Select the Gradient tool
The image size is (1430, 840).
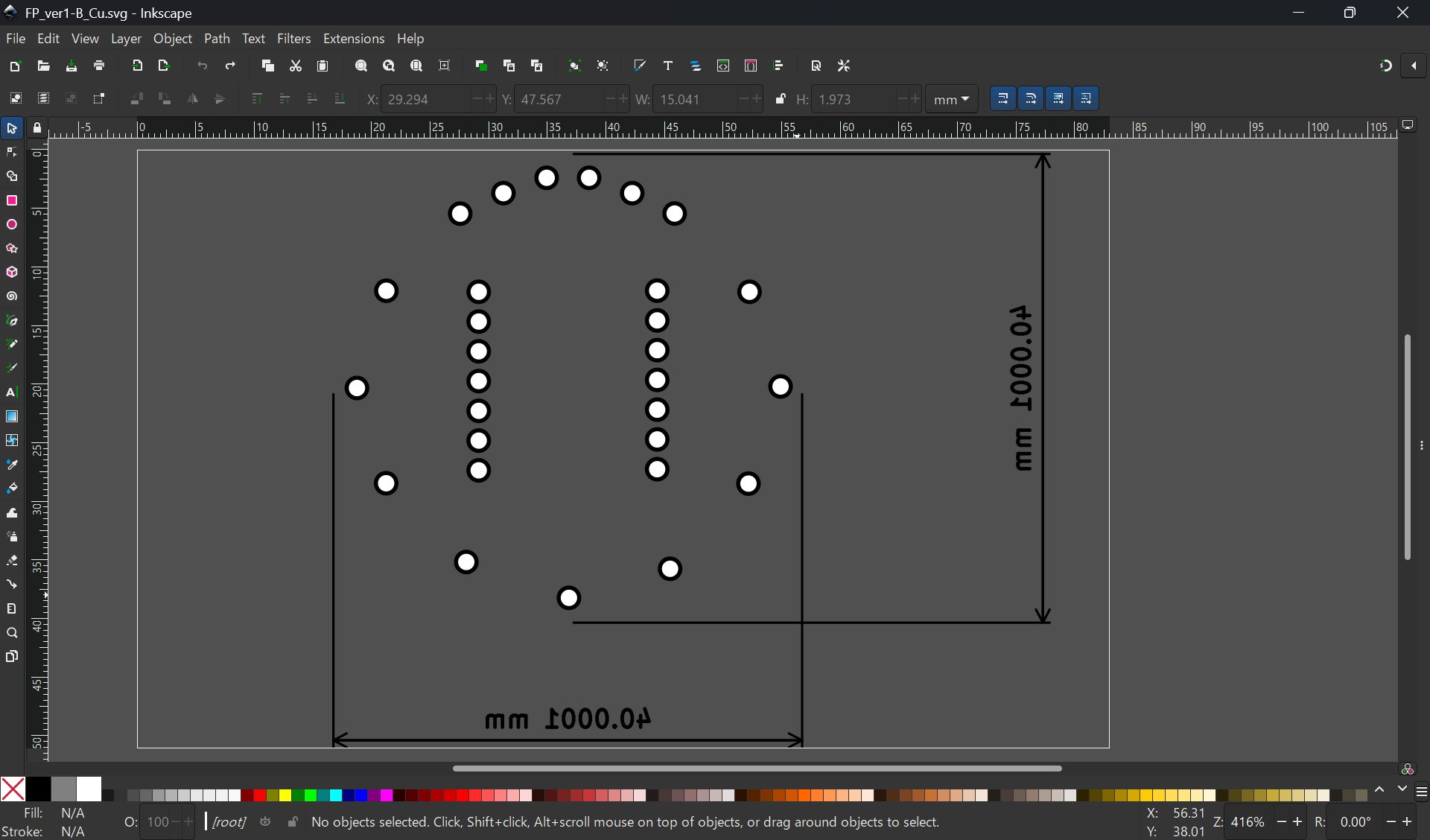tap(12, 416)
